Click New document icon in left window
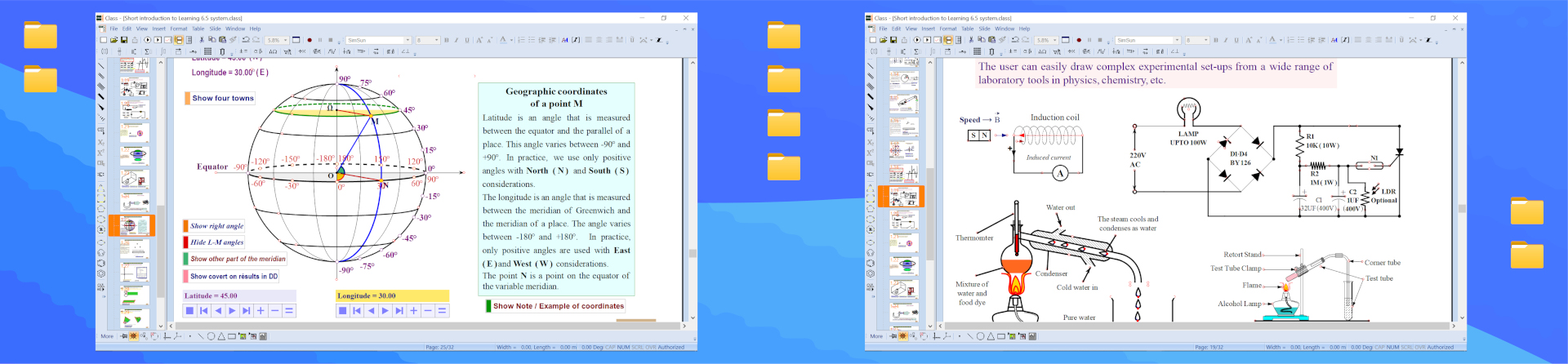This screenshot has width=1568, height=364. [104, 40]
